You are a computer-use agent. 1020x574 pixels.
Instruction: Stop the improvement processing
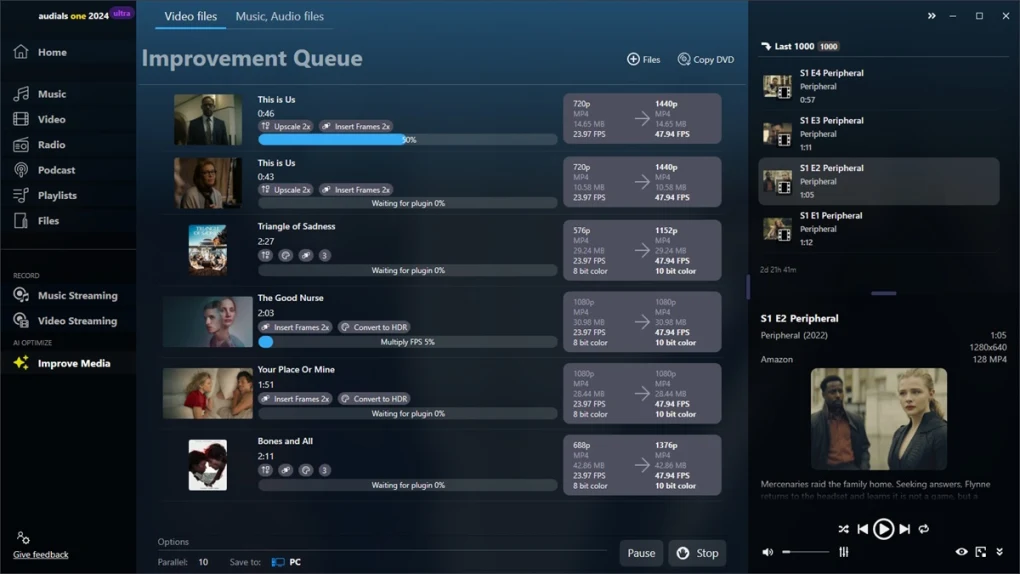point(697,553)
